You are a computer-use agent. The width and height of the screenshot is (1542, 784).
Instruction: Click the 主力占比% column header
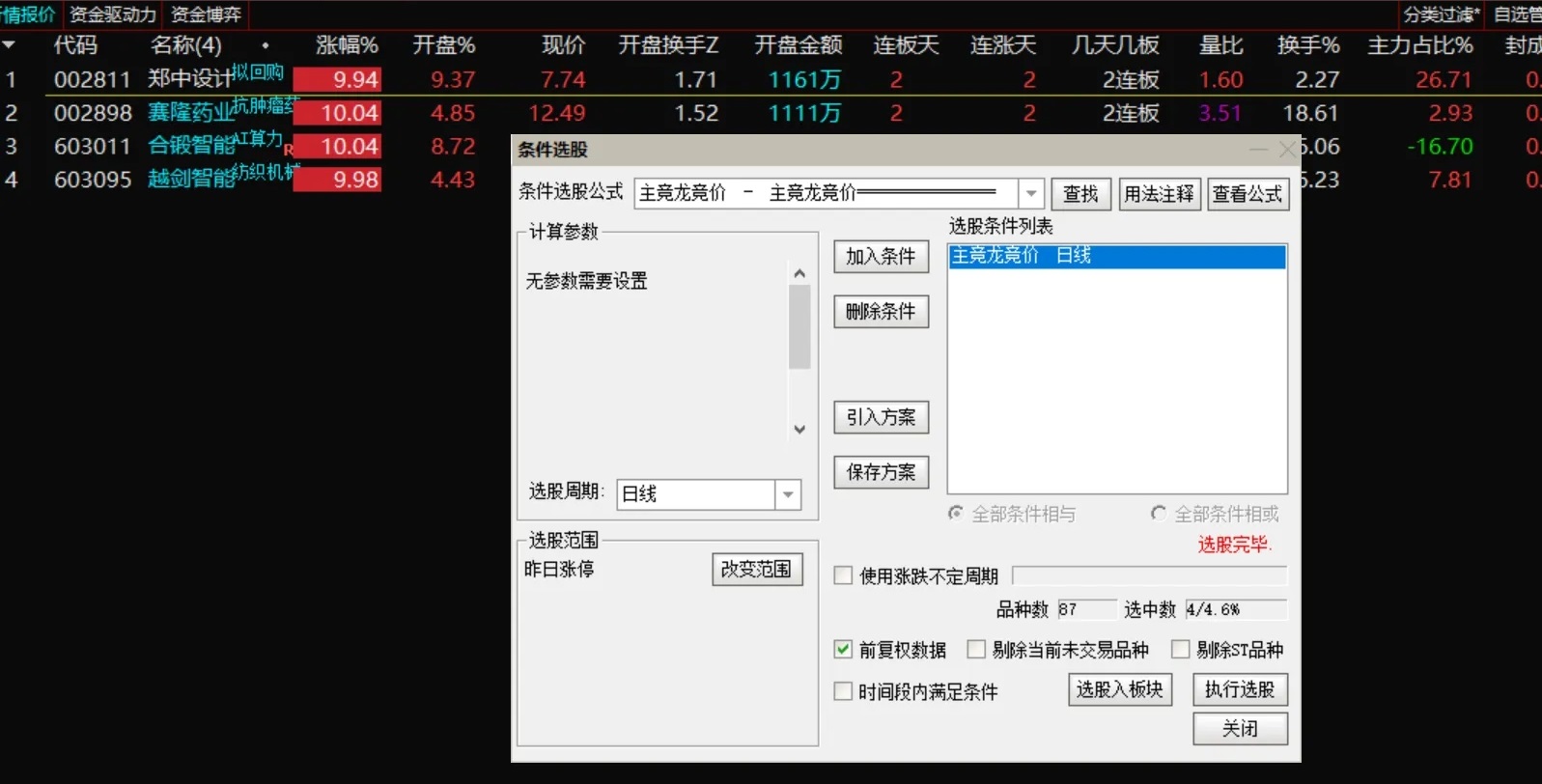[1420, 45]
